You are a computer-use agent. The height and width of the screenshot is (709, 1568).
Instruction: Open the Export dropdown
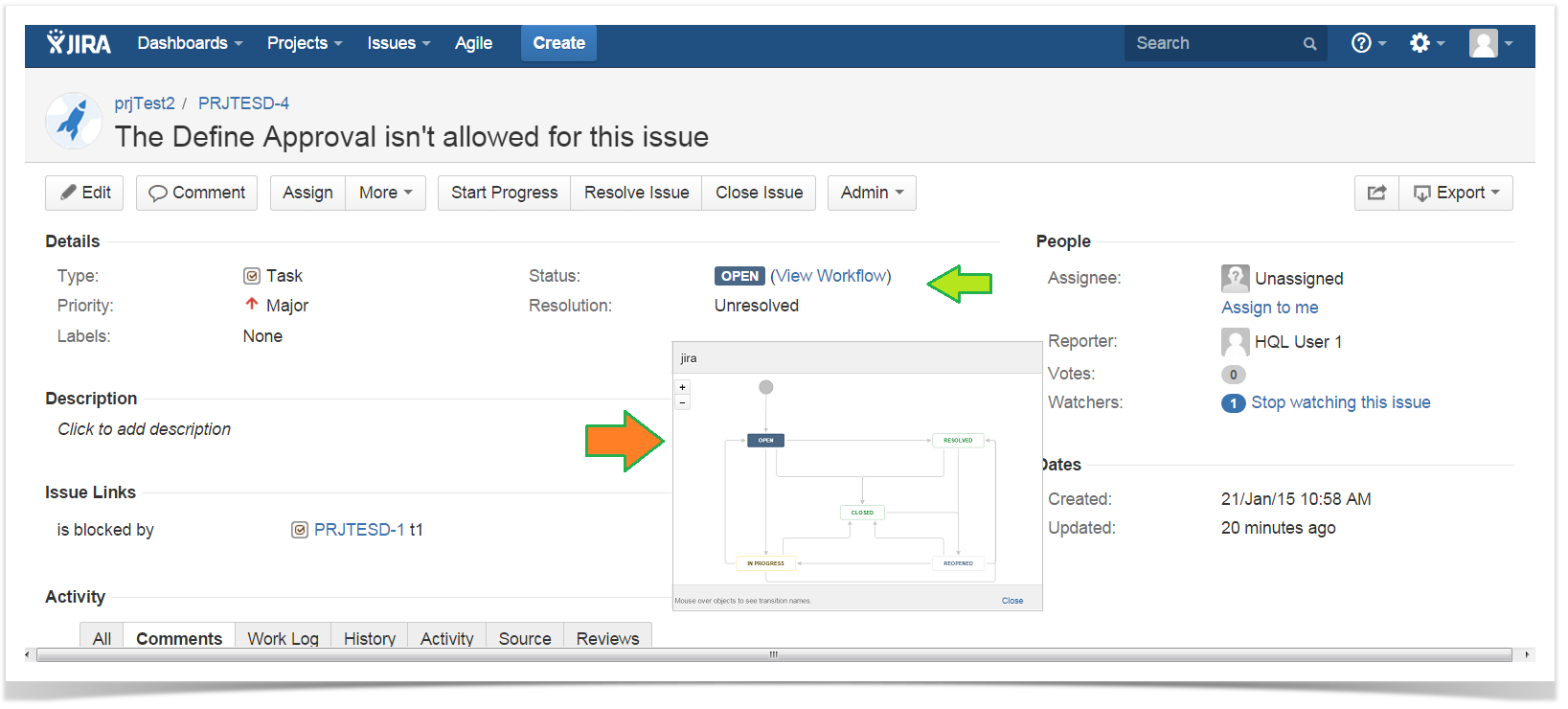click(1456, 193)
